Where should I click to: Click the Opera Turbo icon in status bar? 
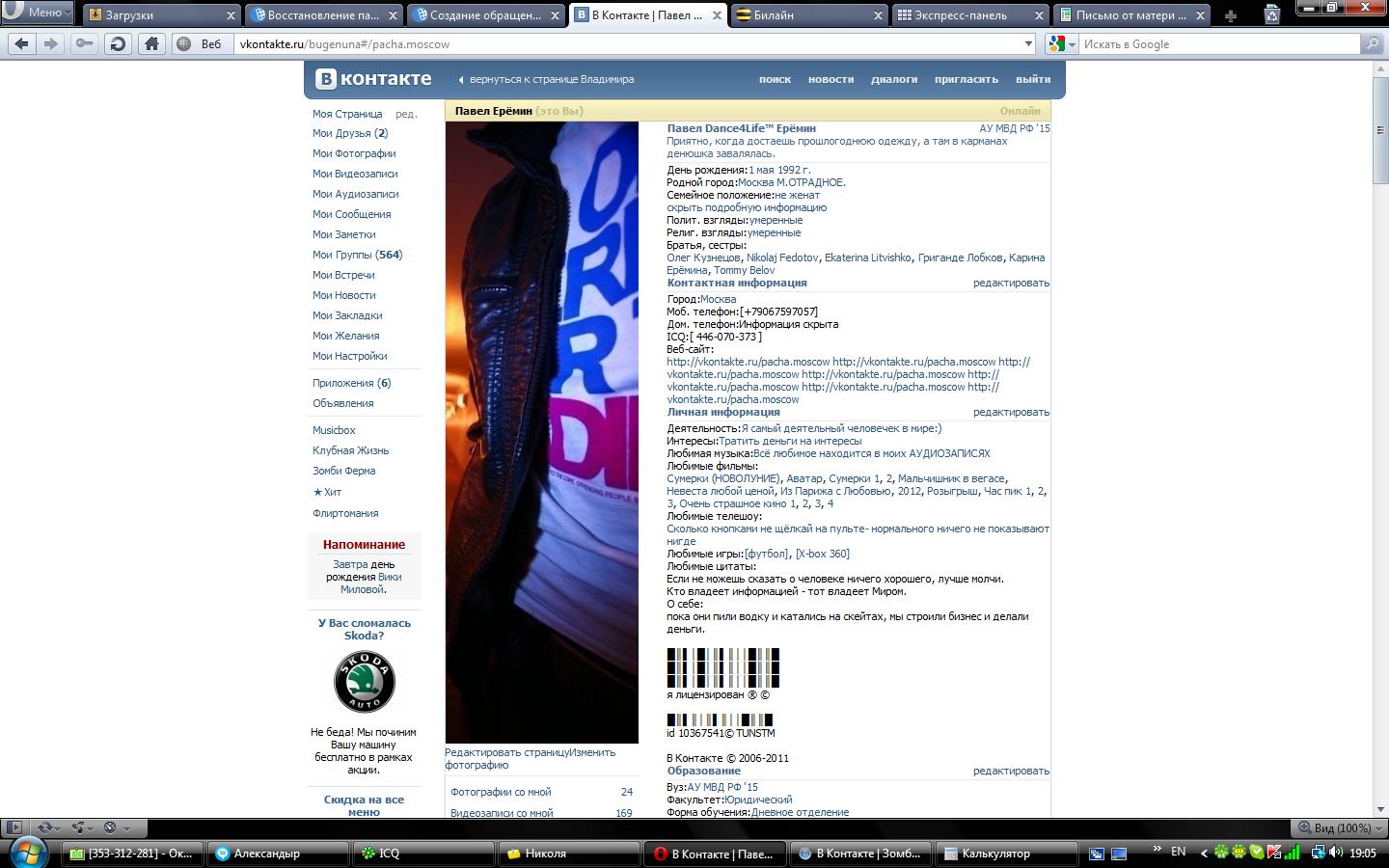pyautogui.click(x=114, y=827)
